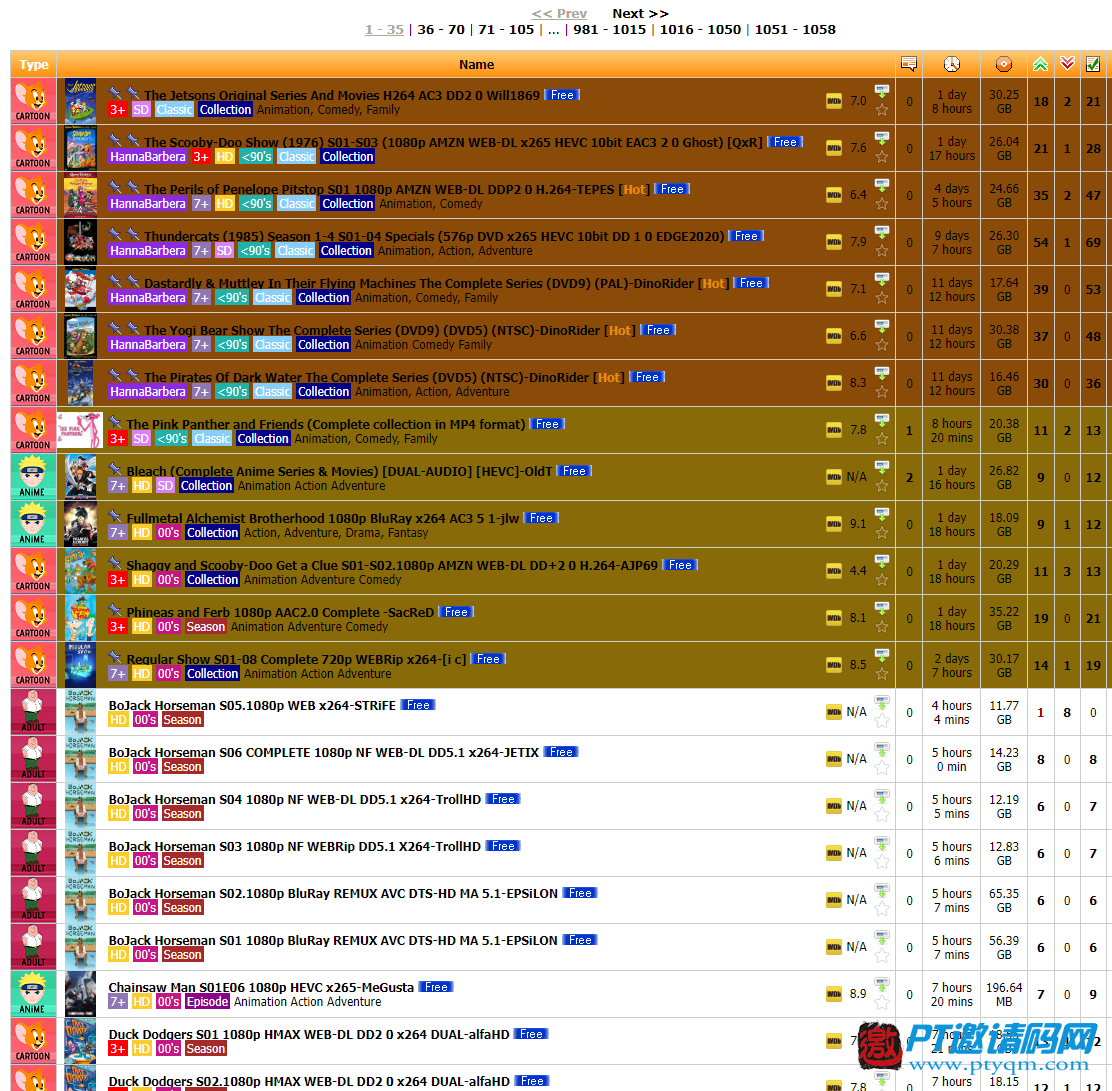Click the Anime category icon on the Bleach row
Viewport: 1112px width, 1091px height.
(x=33, y=477)
